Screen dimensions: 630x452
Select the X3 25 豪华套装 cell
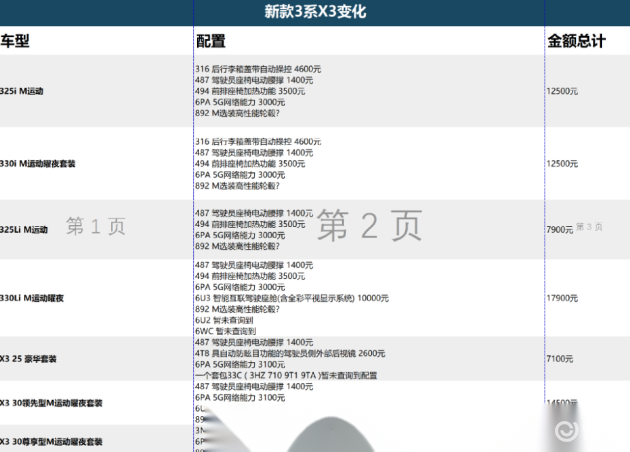[x=29, y=359]
